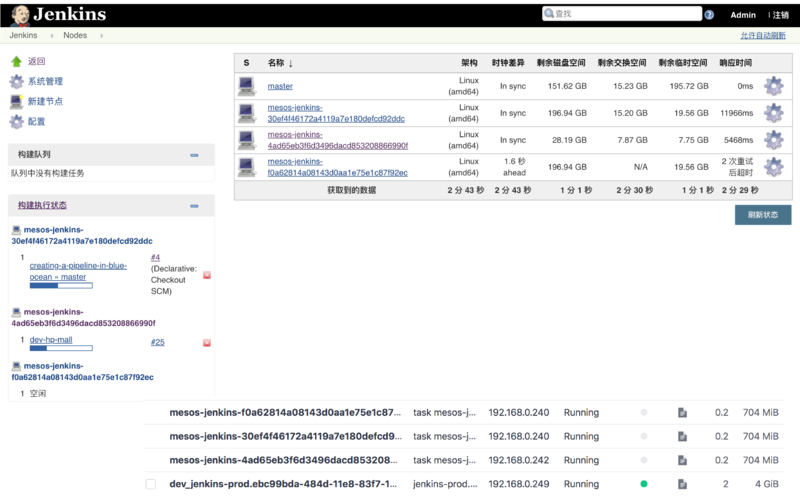800x502 pixels.
Task: Open configure gear for master node
Action: coord(773,86)
